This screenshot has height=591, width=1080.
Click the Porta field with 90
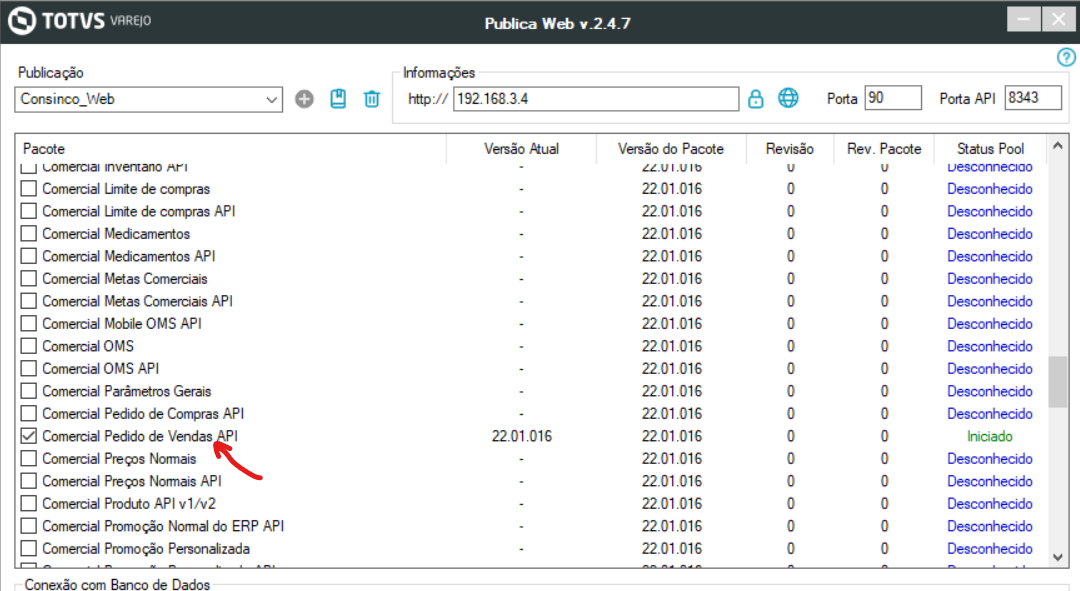pyautogui.click(x=893, y=98)
